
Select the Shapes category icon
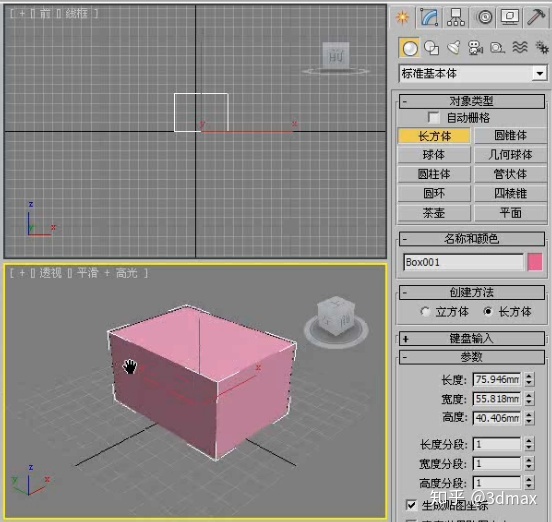pyautogui.click(x=431, y=48)
